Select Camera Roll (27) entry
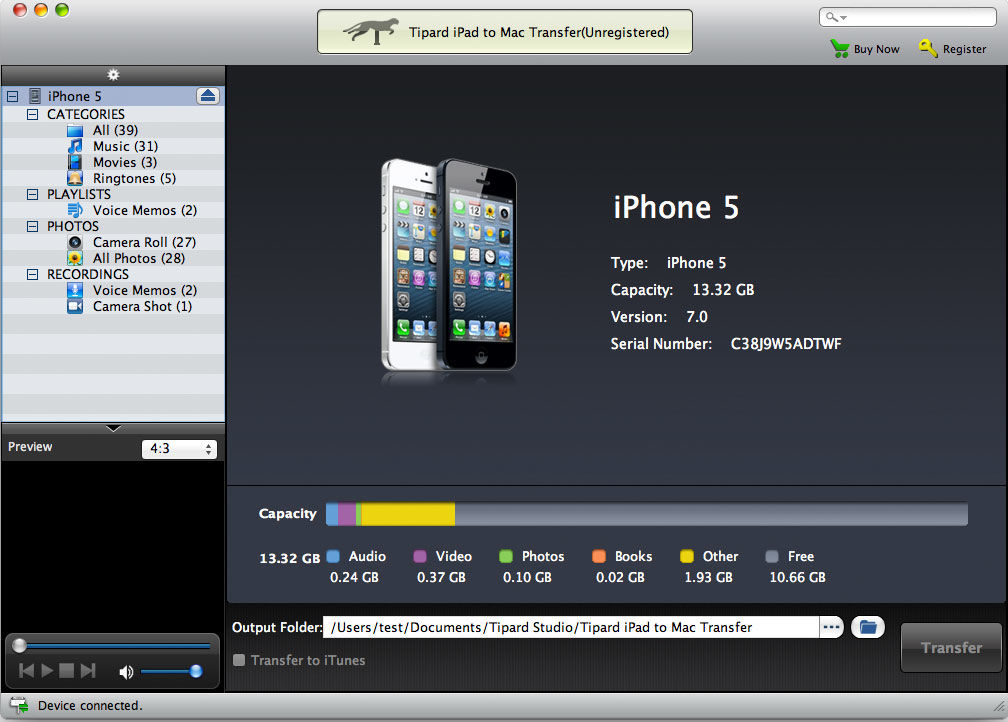1008x722 pixels. [144, 242]
